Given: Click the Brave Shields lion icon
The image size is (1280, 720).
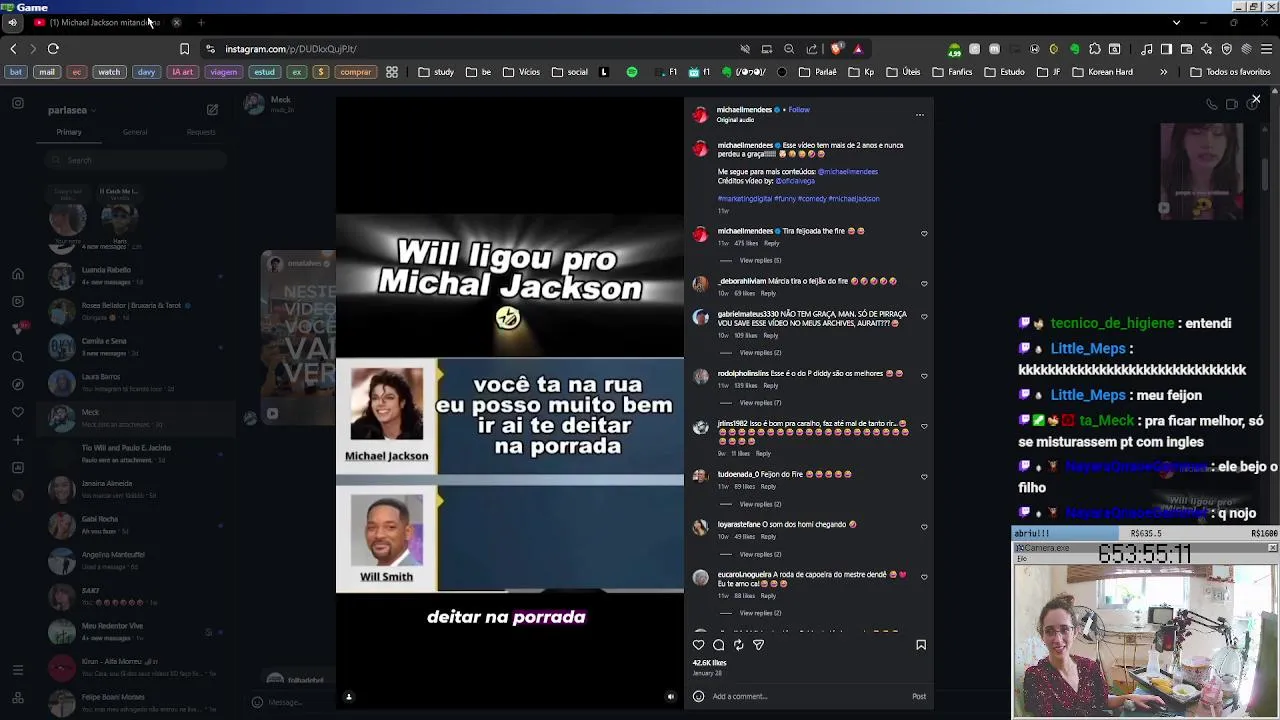Looking at the screenshot, I should tap(837, 49).
